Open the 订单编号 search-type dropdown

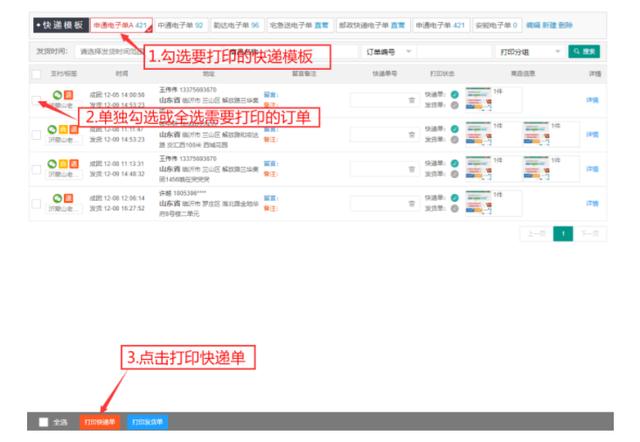(x=389, y=52)
